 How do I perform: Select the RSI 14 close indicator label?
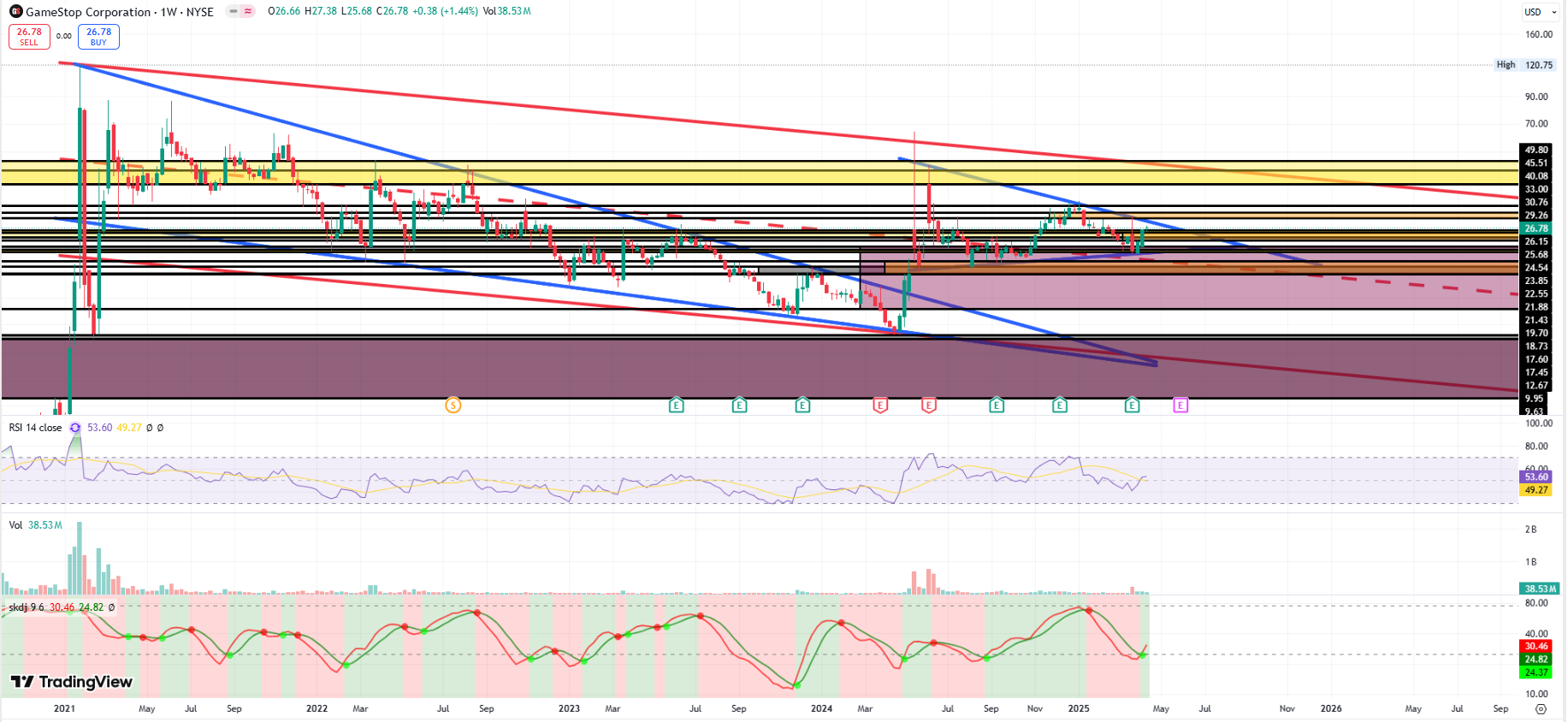click(35, 428)
